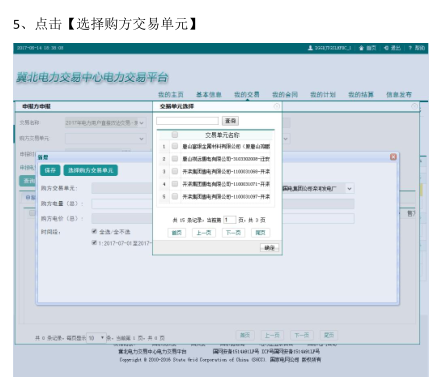Viewport: 431px width, 380px height.
Task: Close the 申报方申报 panel via its corner icon
Action: coord(414,106)
